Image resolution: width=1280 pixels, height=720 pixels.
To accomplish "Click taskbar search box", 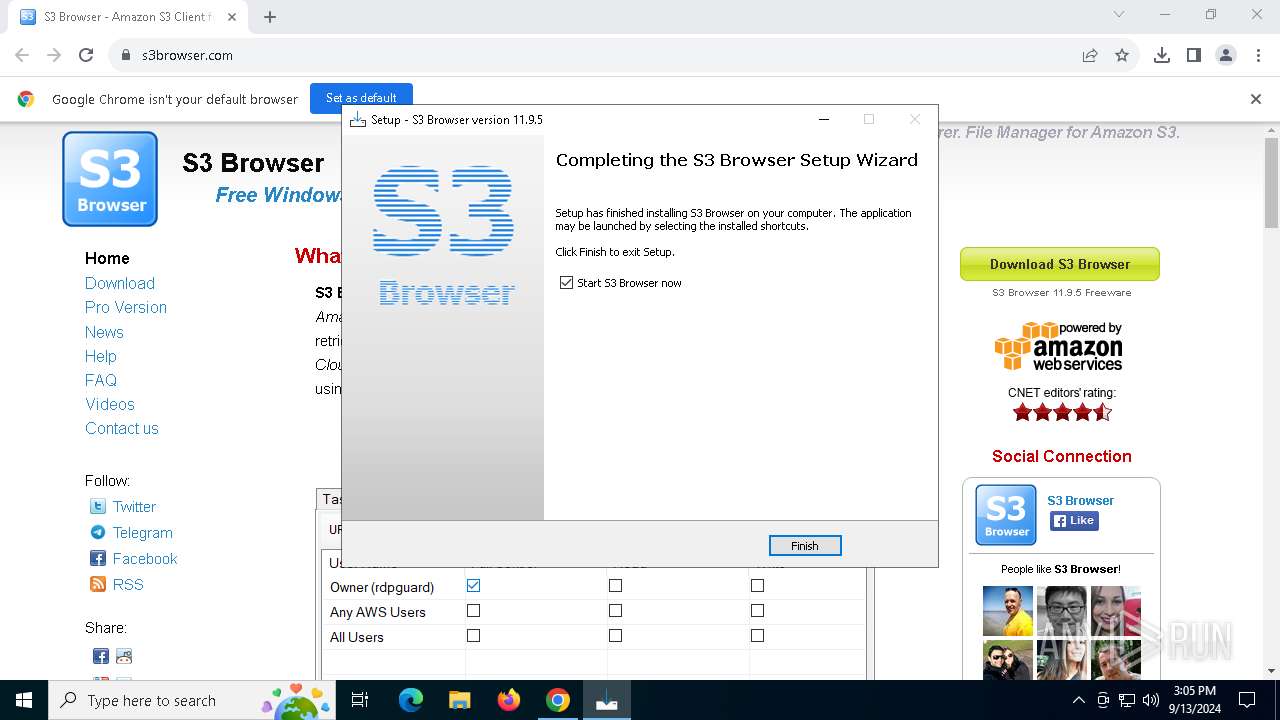I will coord(192,700).
